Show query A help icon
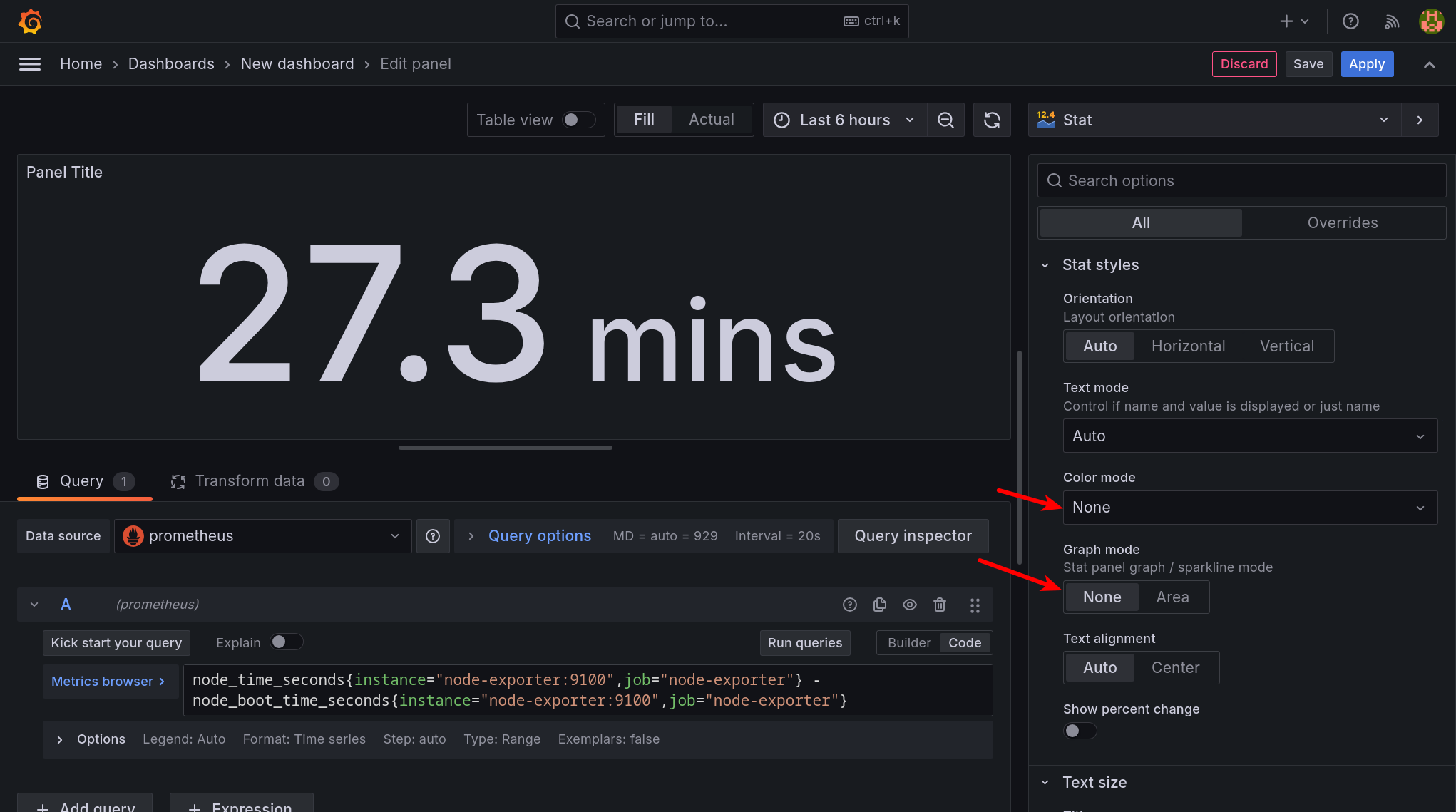The height and width of the screenshot is (812, 1456). point(850,605)
